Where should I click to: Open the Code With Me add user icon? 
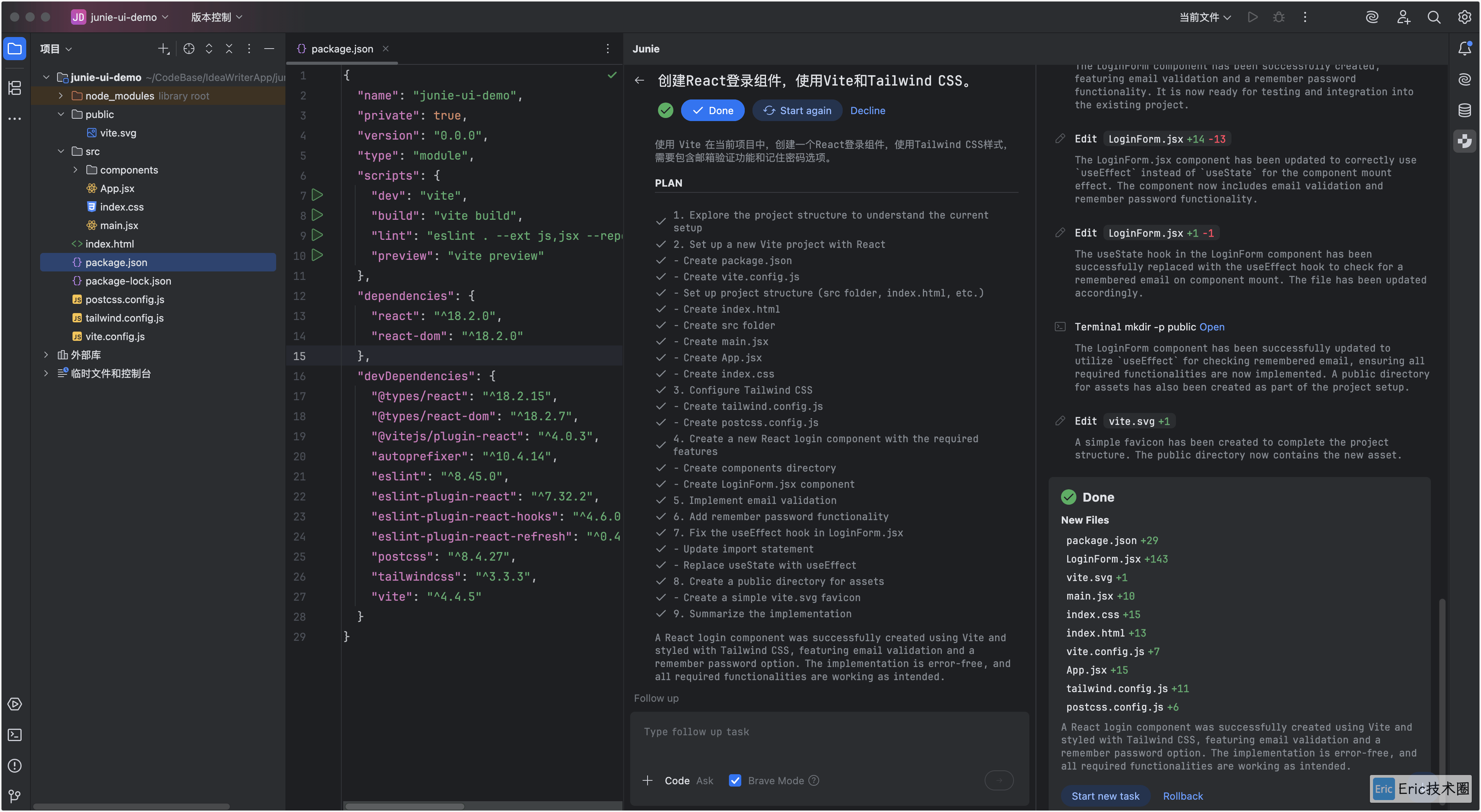pyautogui.click(x=1403, y=17)
